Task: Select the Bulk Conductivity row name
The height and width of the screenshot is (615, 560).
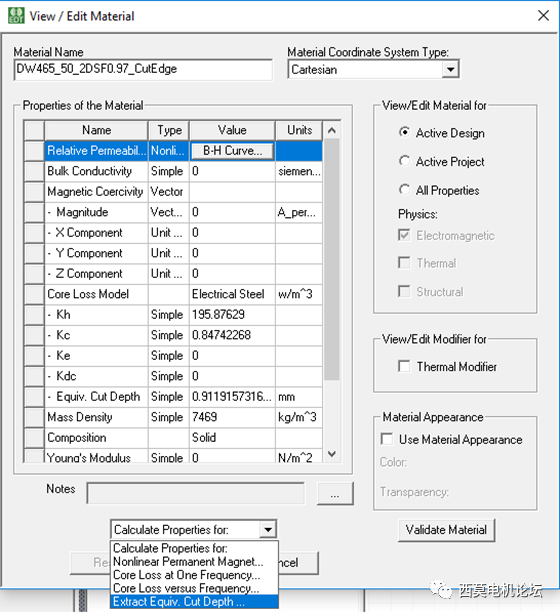Action: (x=96, y=171)
